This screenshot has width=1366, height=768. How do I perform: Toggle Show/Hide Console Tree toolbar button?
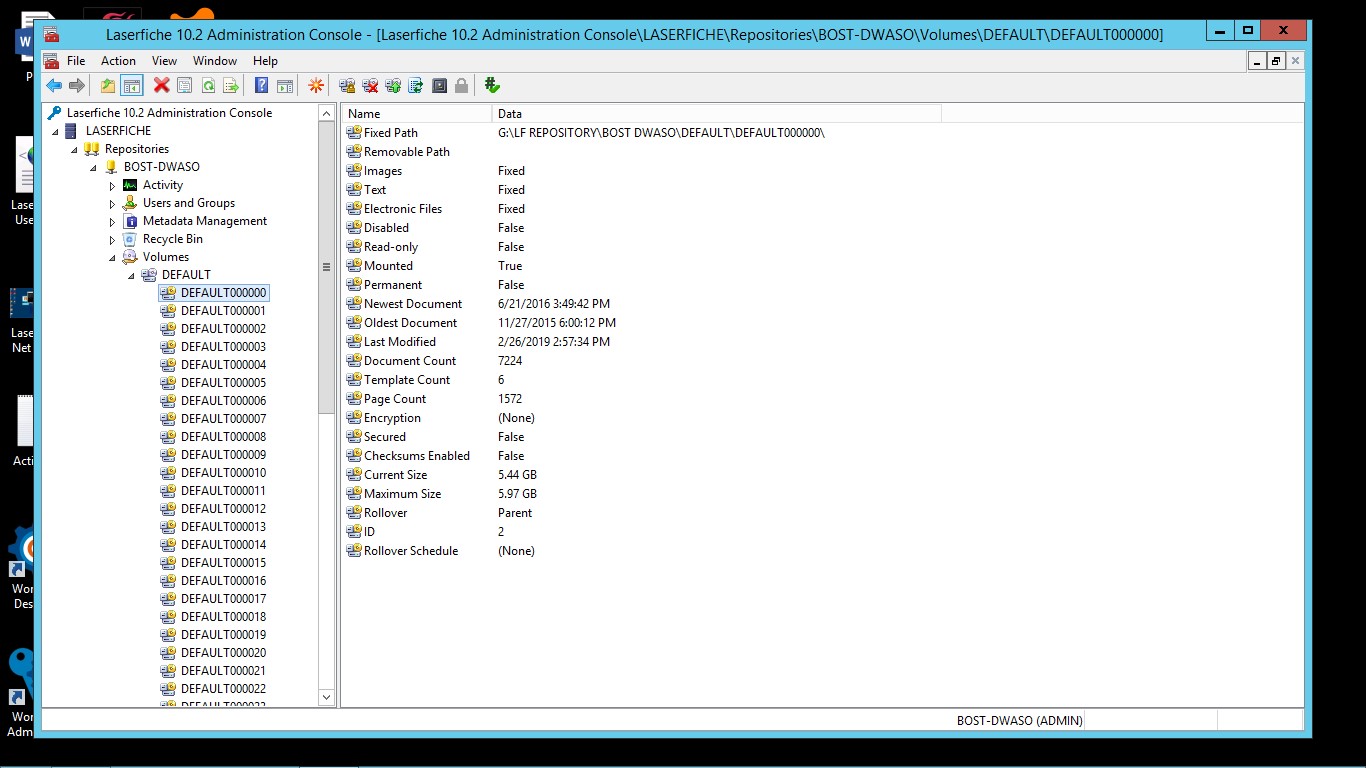click(131, 86)
